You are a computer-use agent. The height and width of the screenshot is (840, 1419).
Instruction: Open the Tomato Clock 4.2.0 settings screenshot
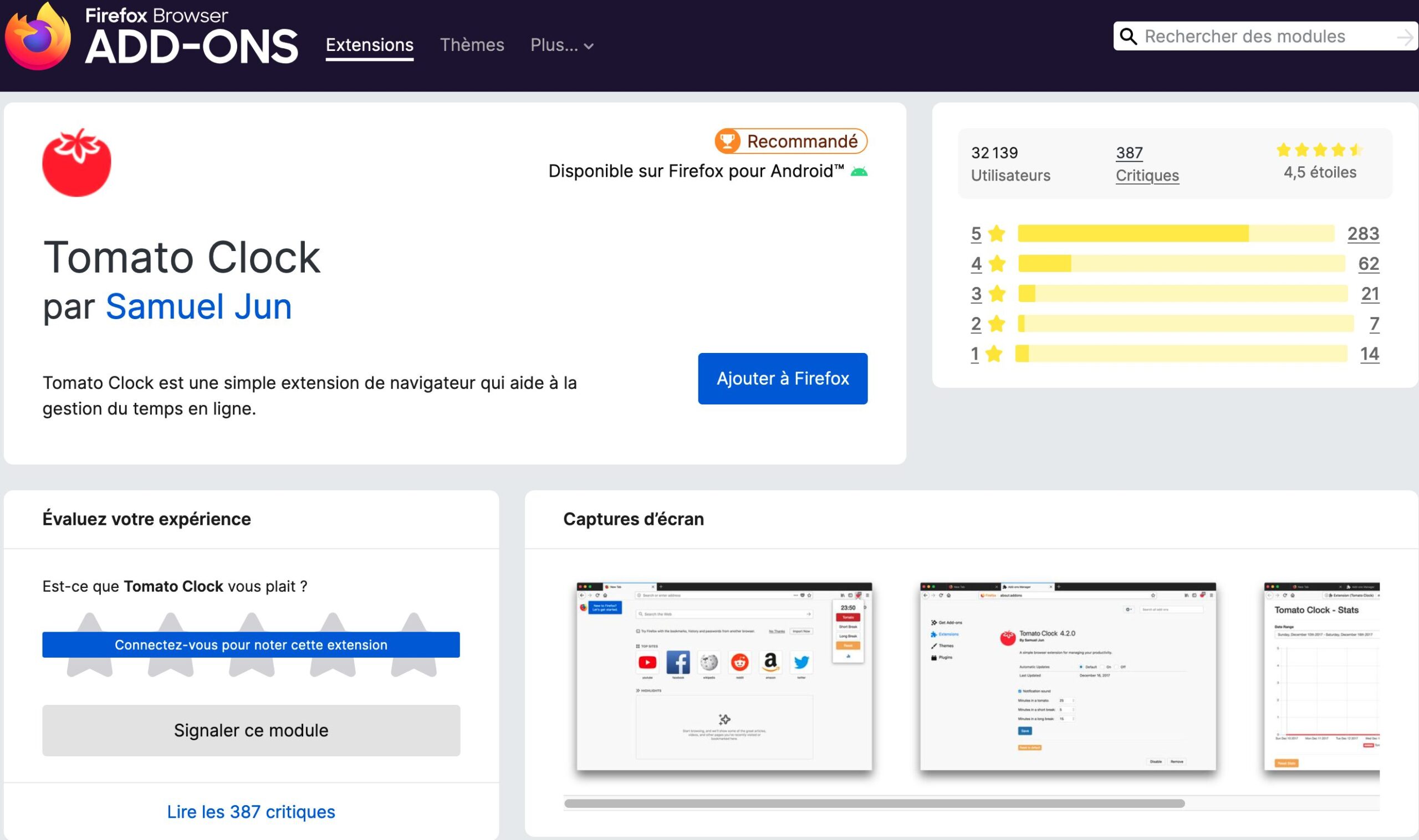1068,677
